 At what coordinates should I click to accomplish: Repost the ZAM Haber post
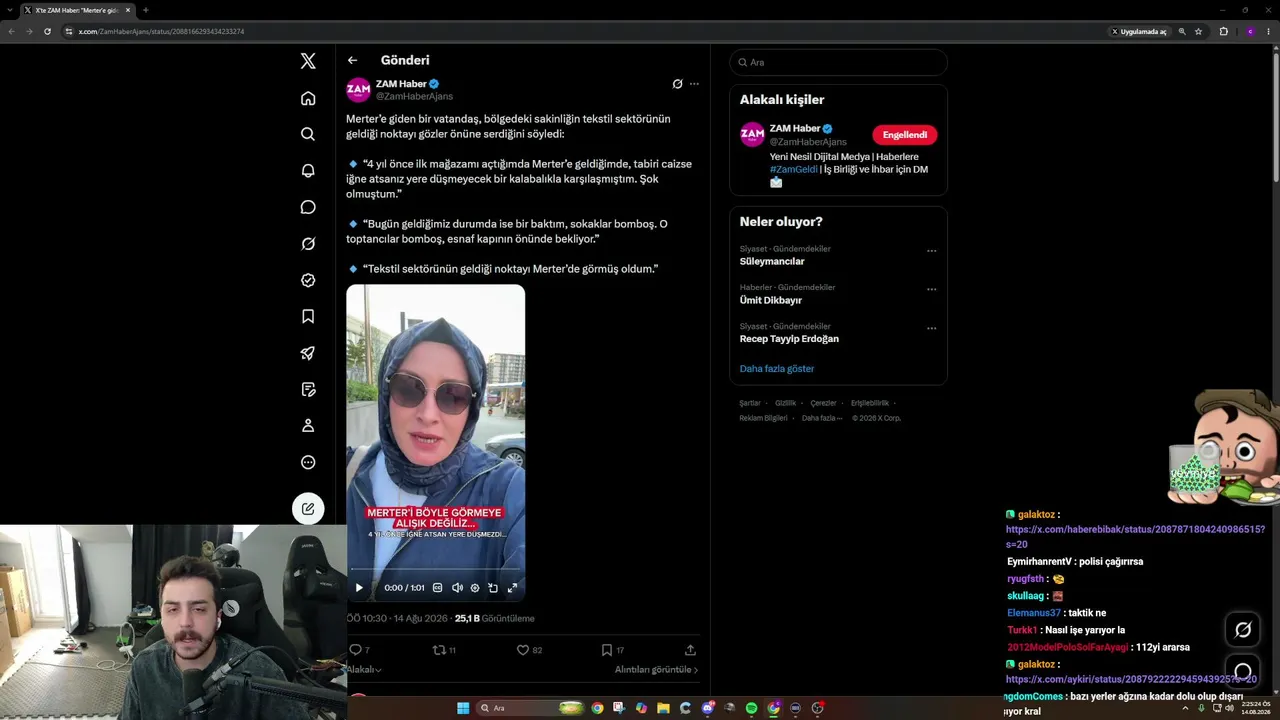438,650
